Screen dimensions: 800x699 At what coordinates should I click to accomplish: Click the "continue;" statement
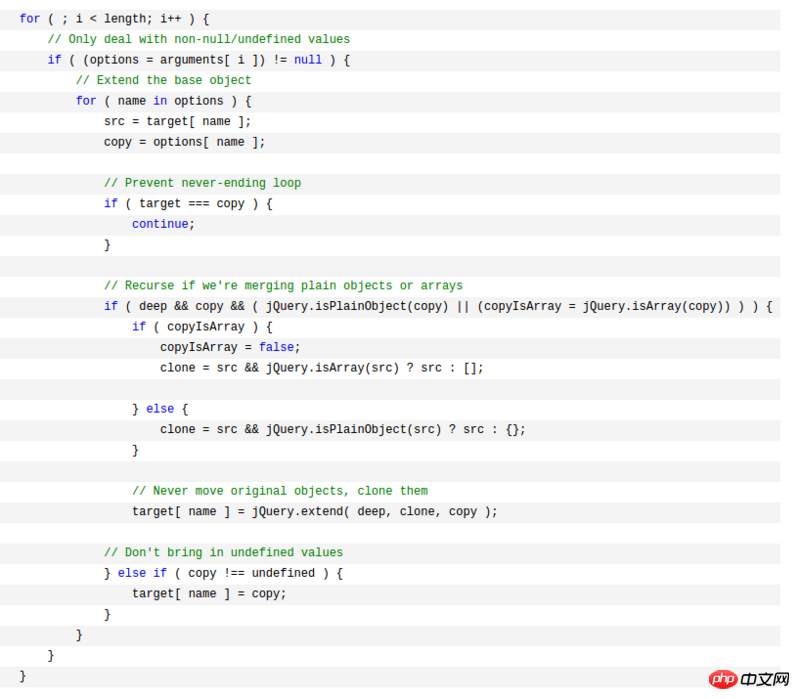coord(163,224)
